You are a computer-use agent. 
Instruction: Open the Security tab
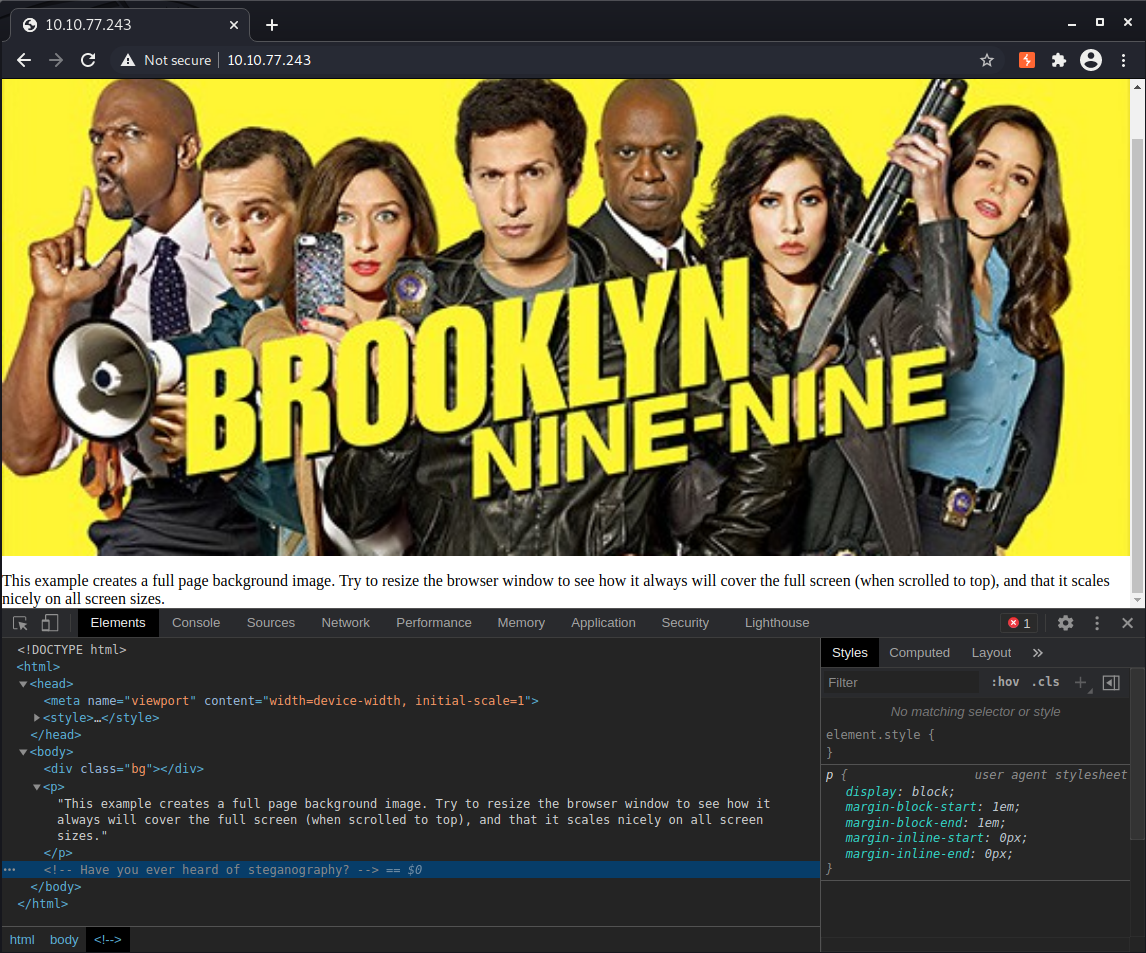(685, 623)
